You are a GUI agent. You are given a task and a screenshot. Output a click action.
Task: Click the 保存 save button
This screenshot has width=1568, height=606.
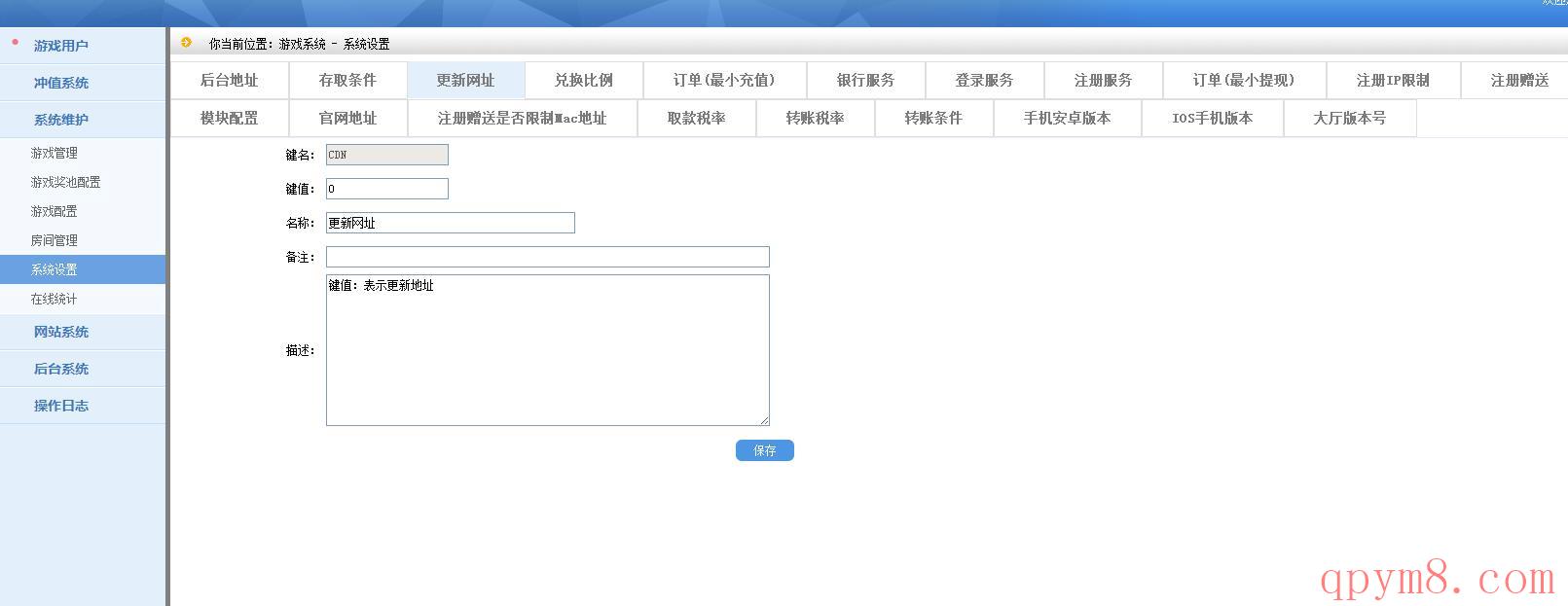click(x=765, y=450)
